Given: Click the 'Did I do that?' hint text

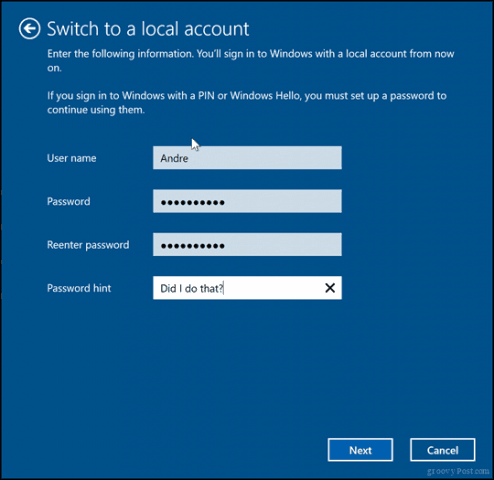Looking at the screenshot, I should [192, 288].
